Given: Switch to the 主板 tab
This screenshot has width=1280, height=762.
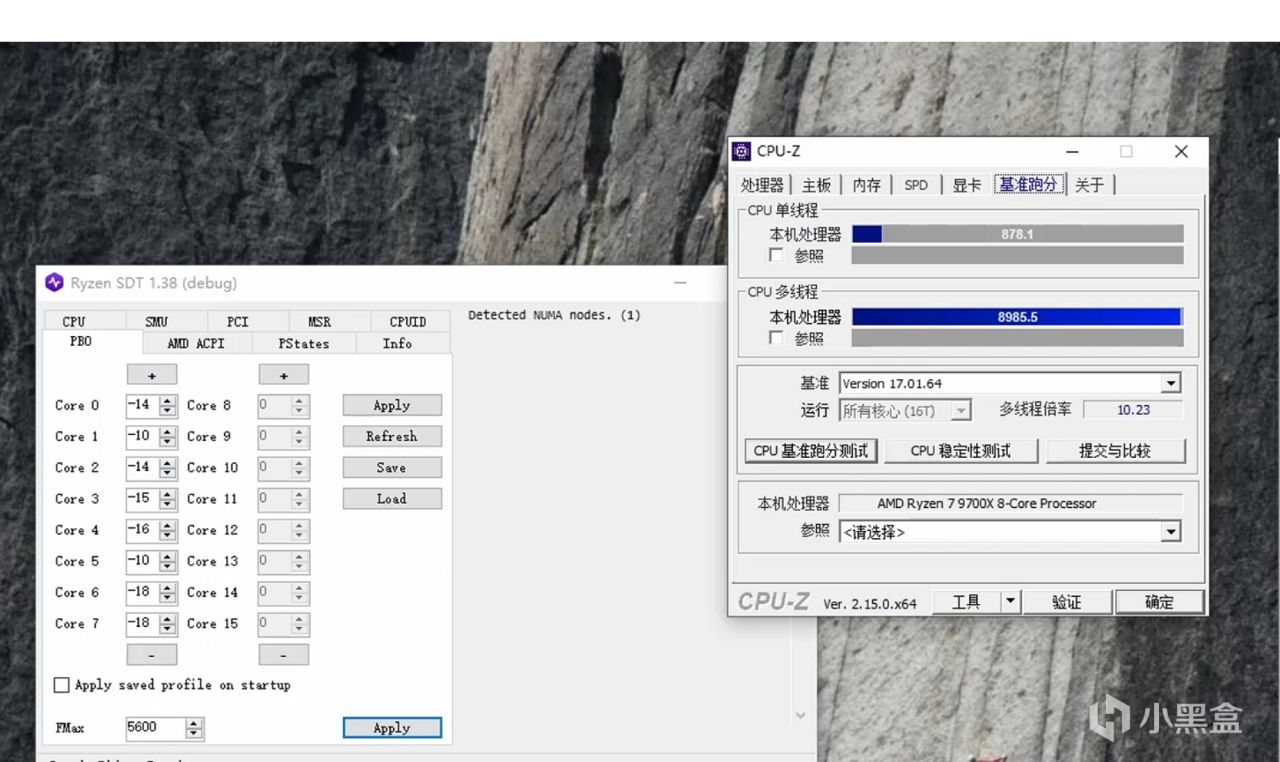Looking at the screenshot, I should tap(817, 185).
